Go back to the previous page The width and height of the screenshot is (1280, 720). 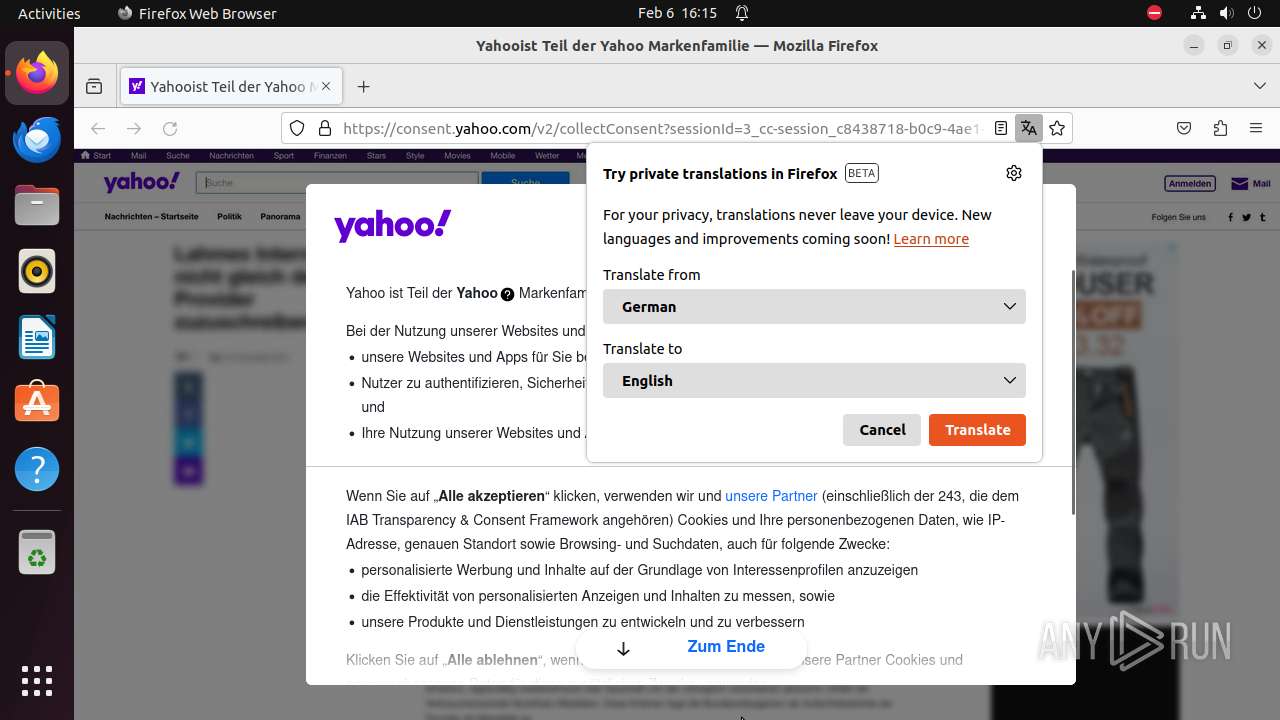point(98,128)
